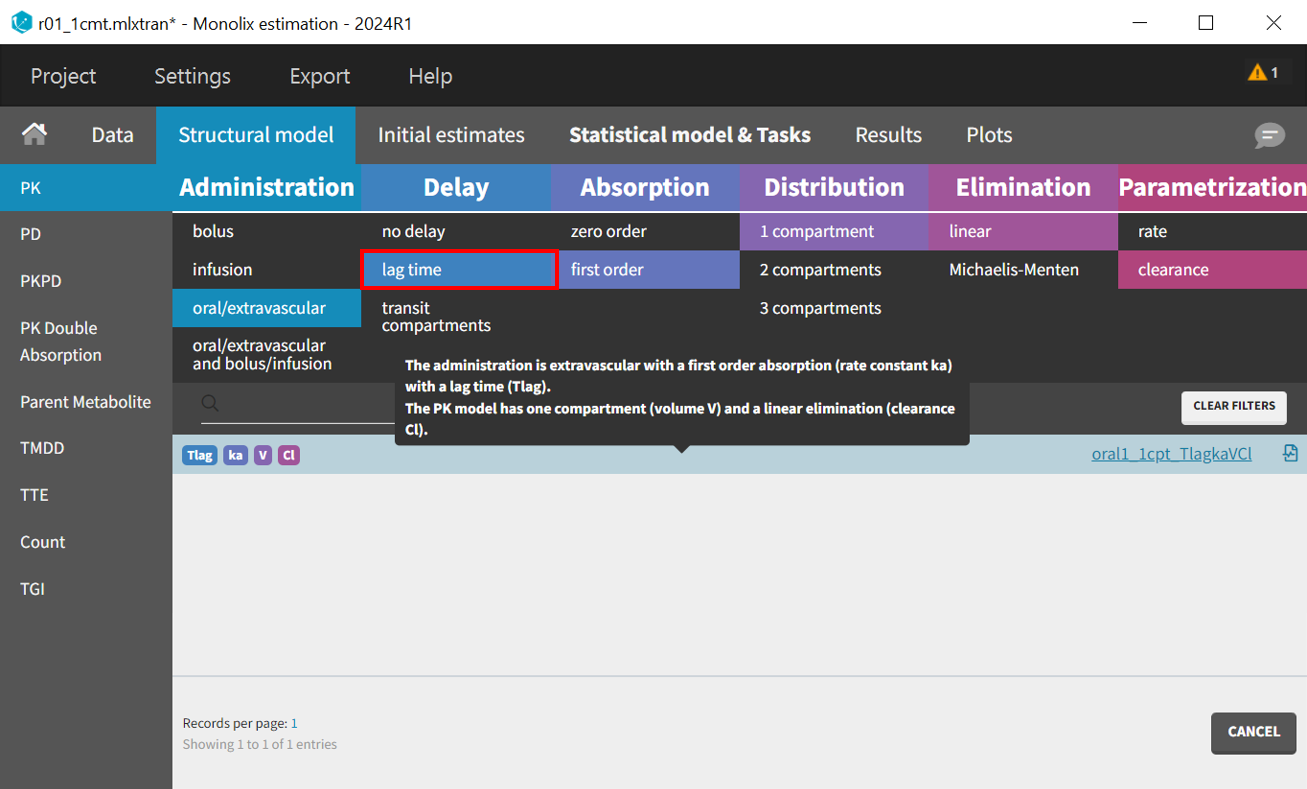The width and height of the screenshot is (1307, 789).
Task: Select the Michaelis-Menten elimination filter
Action: click(1013, 270)
